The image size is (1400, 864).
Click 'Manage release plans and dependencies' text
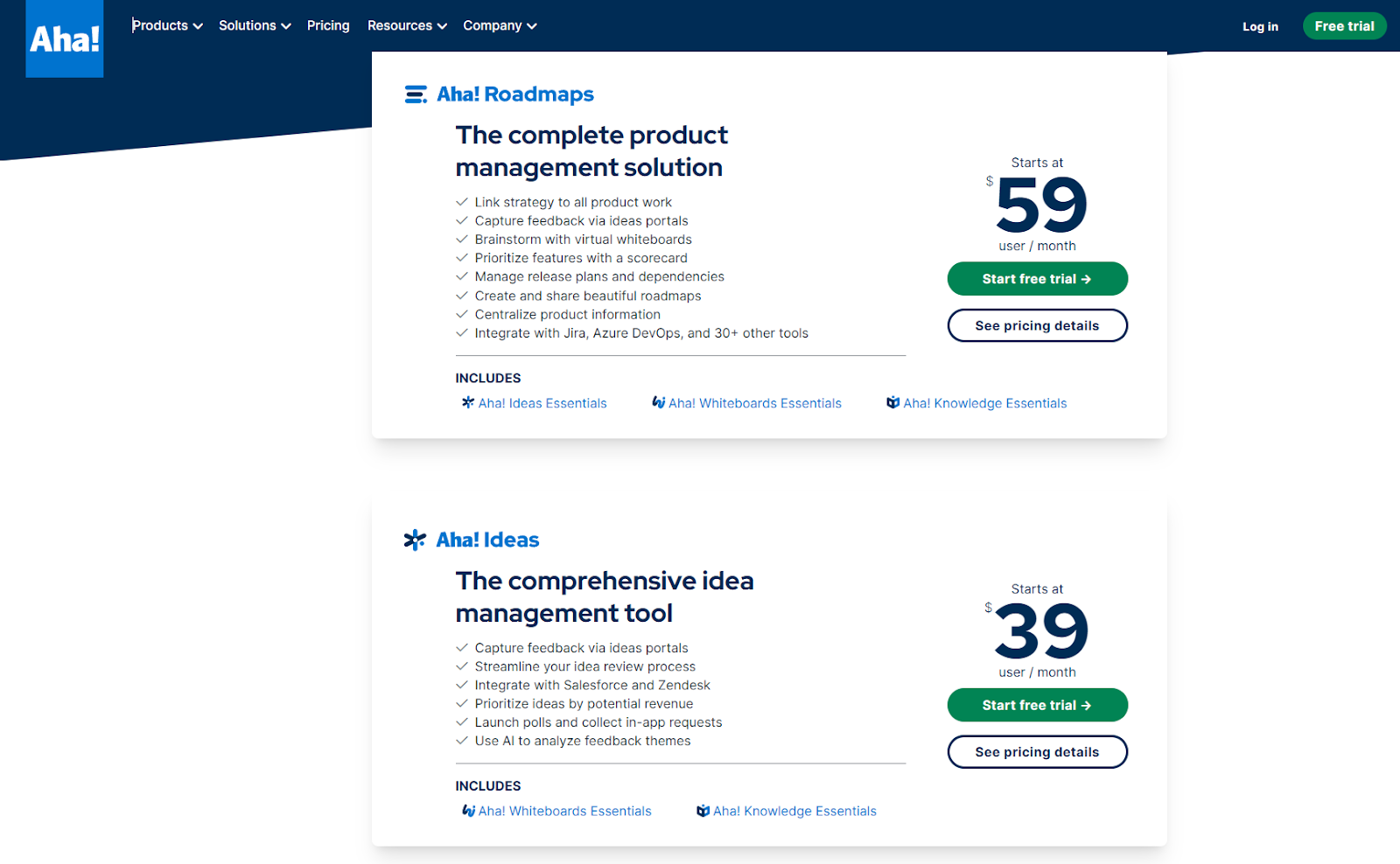pyautogui.click(x=599, y=276)
